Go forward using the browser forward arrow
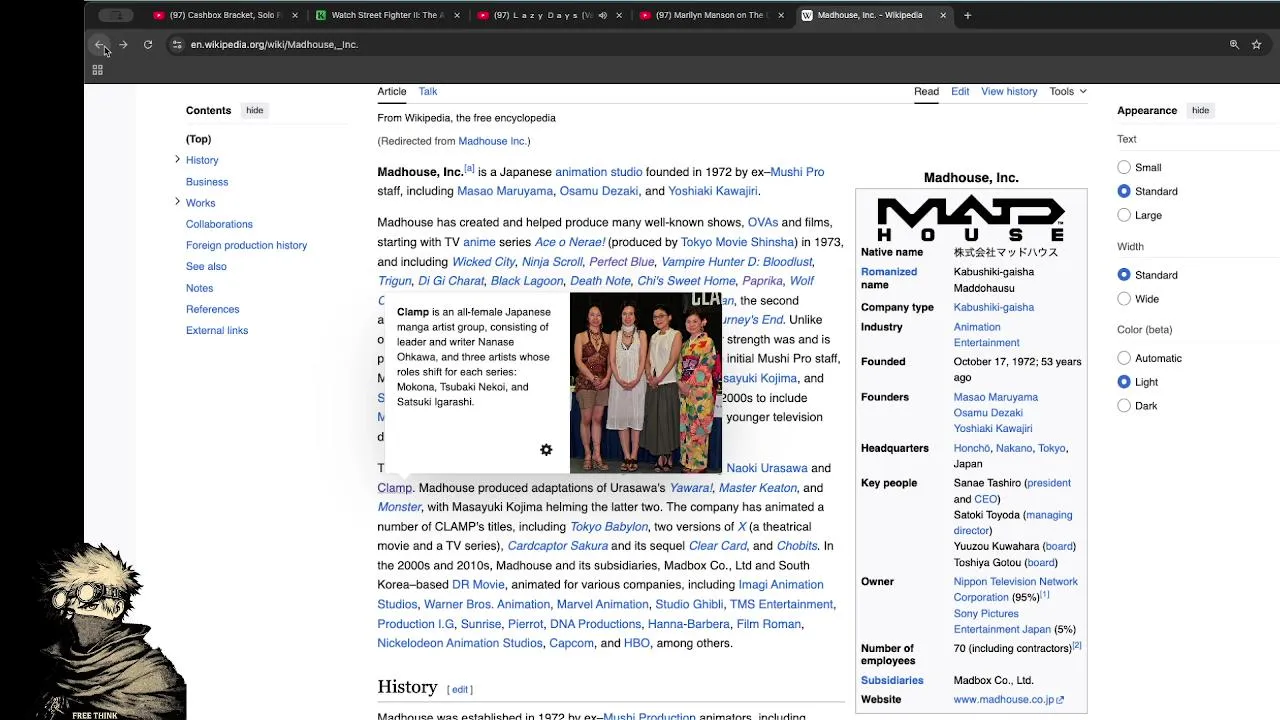 click(x=123, y=44)
